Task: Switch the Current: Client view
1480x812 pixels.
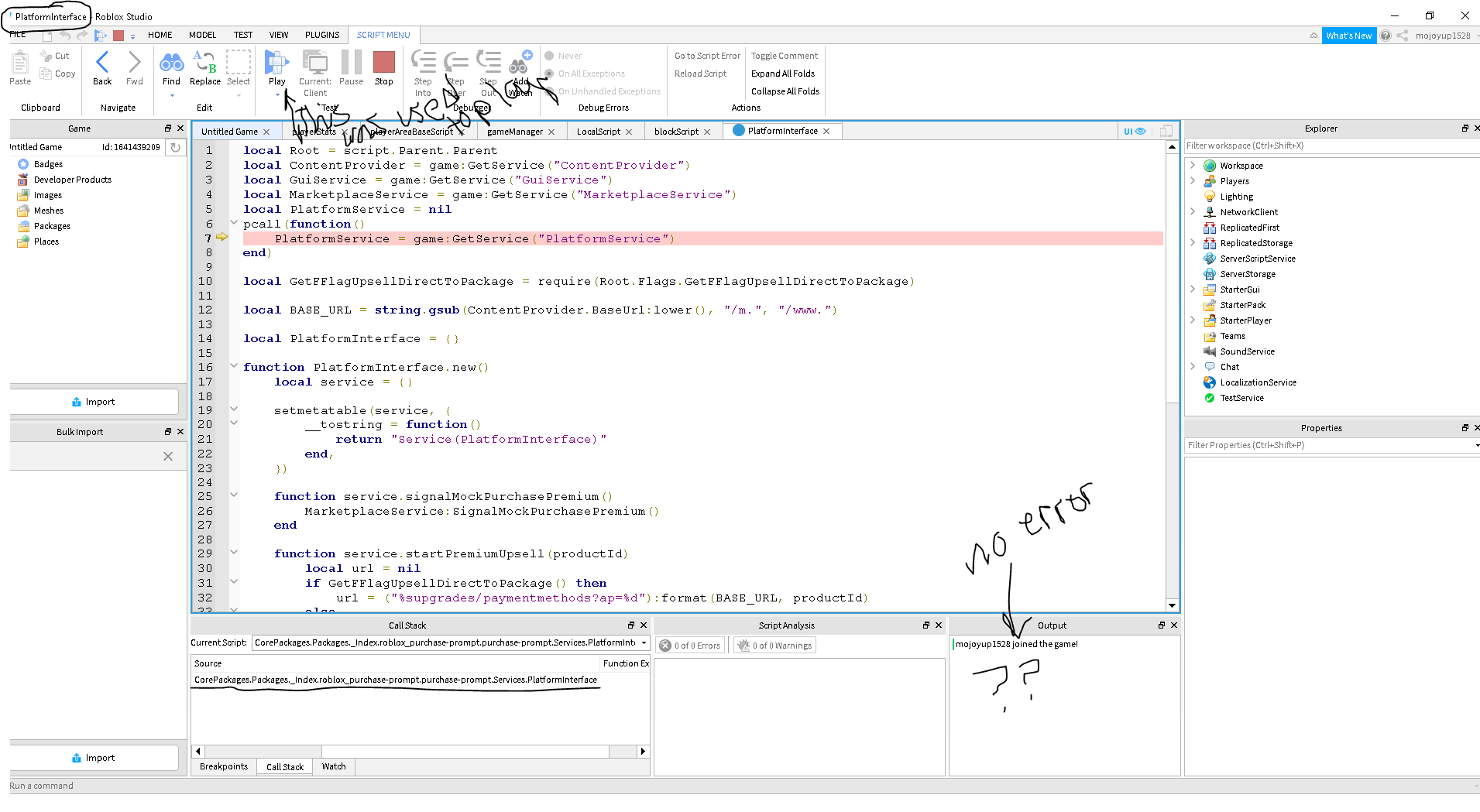Action: coord(315,74)
